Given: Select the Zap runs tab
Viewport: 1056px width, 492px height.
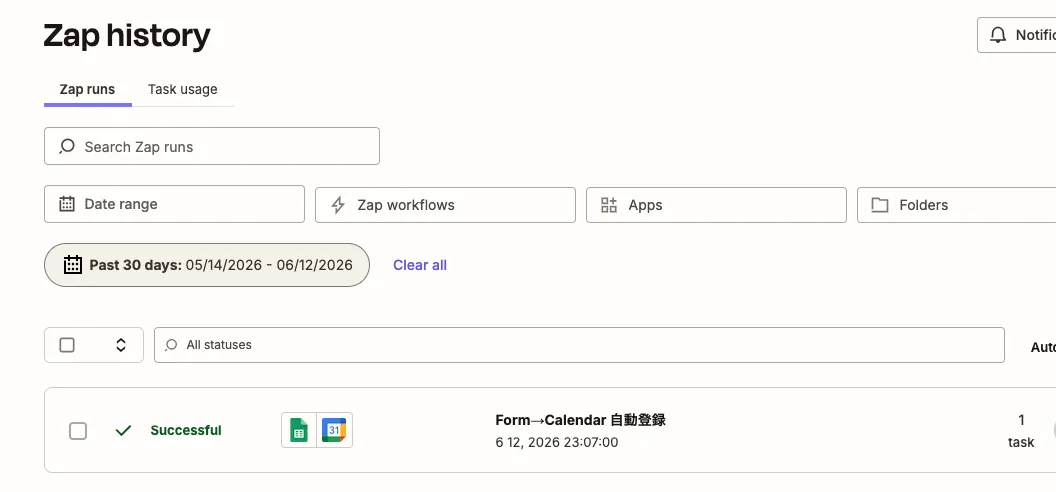Looking at the screenshot, I should pos(88,89).
